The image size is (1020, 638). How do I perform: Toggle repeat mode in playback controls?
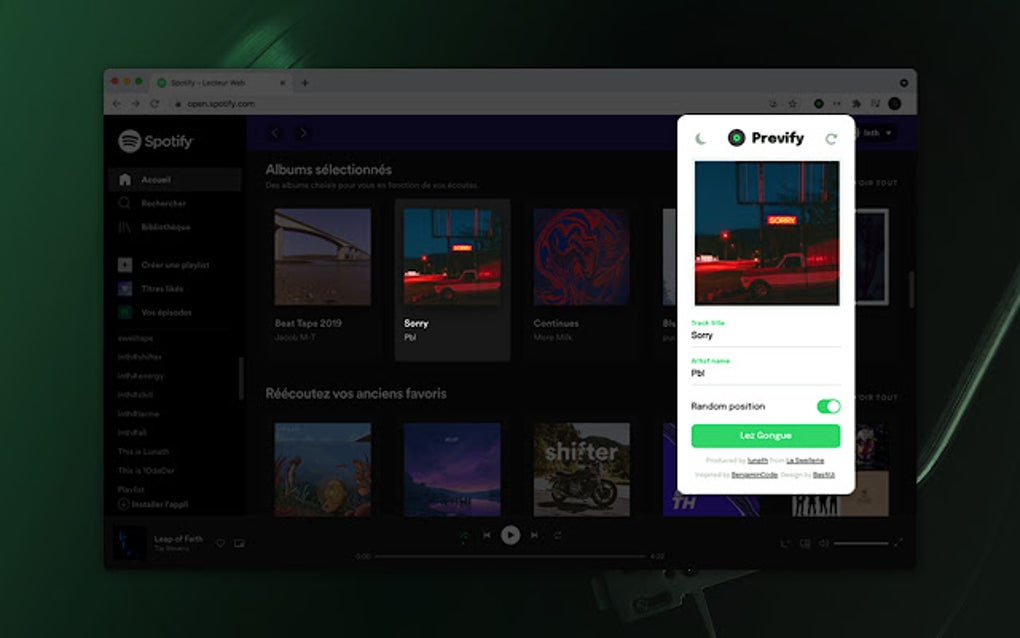558,535
